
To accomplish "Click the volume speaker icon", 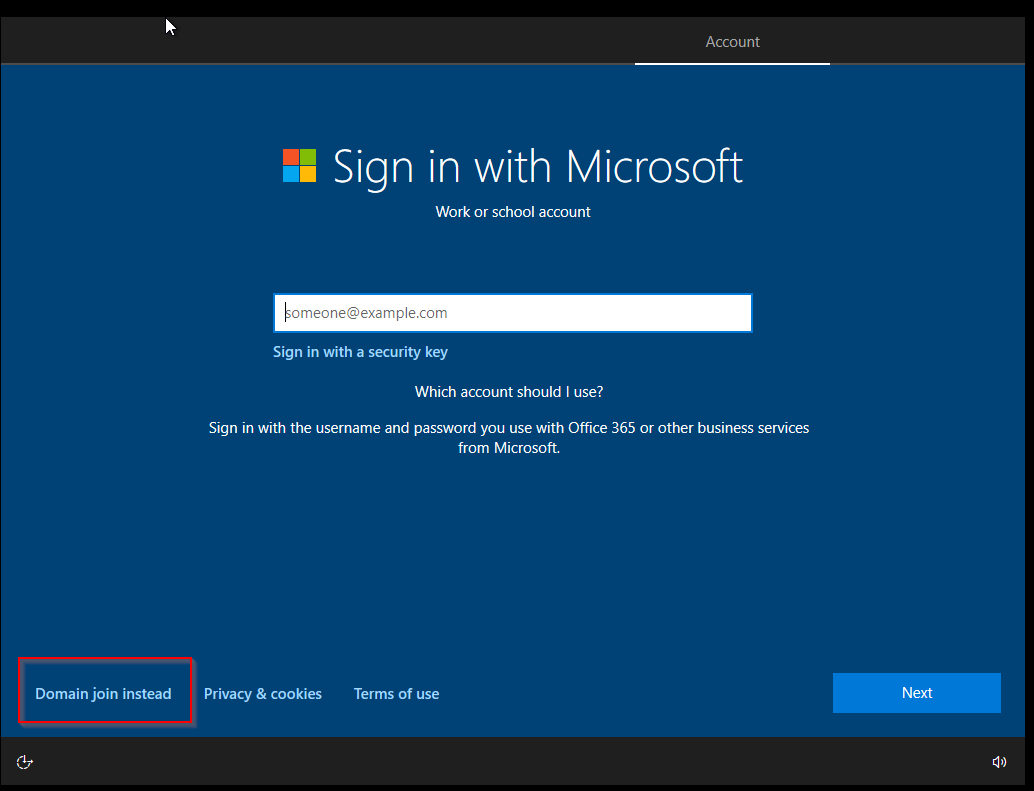I will 999,762.
